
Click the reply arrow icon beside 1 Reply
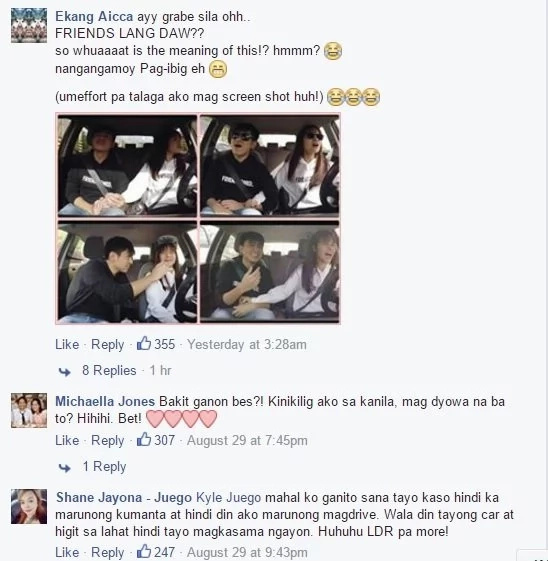[x=65, y=468]
